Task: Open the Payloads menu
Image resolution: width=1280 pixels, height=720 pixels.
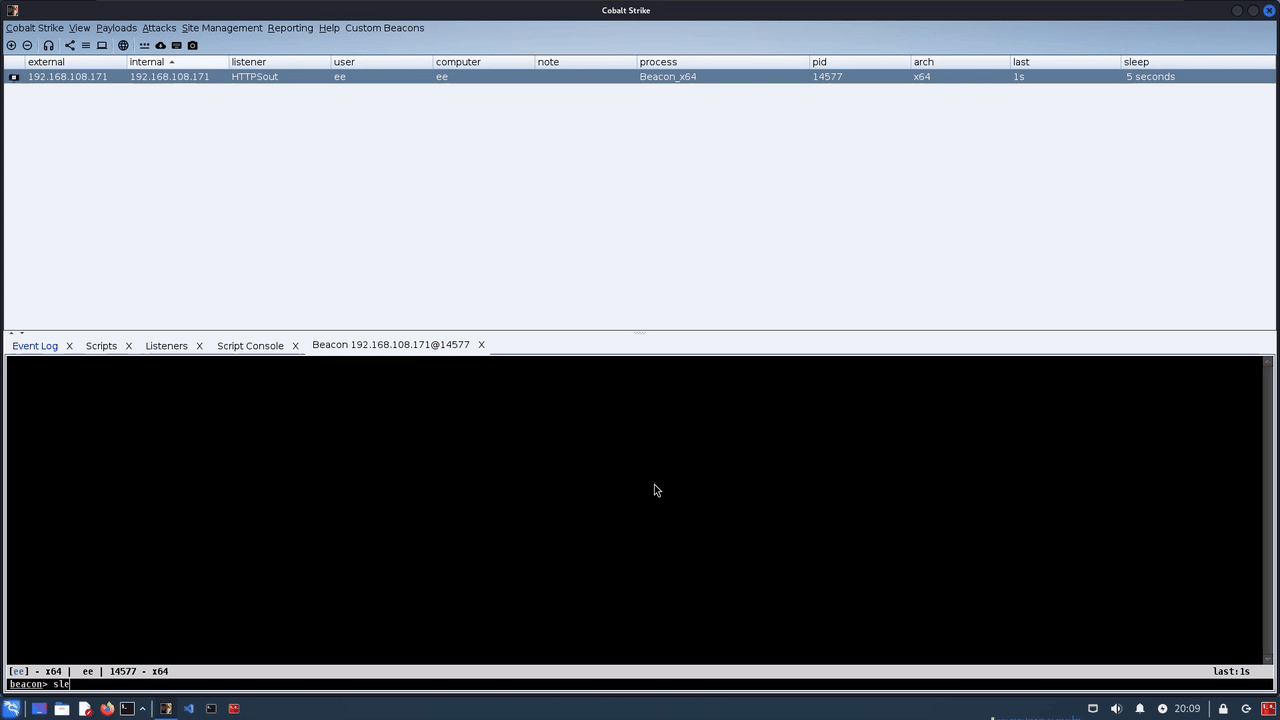Action: 116,28
